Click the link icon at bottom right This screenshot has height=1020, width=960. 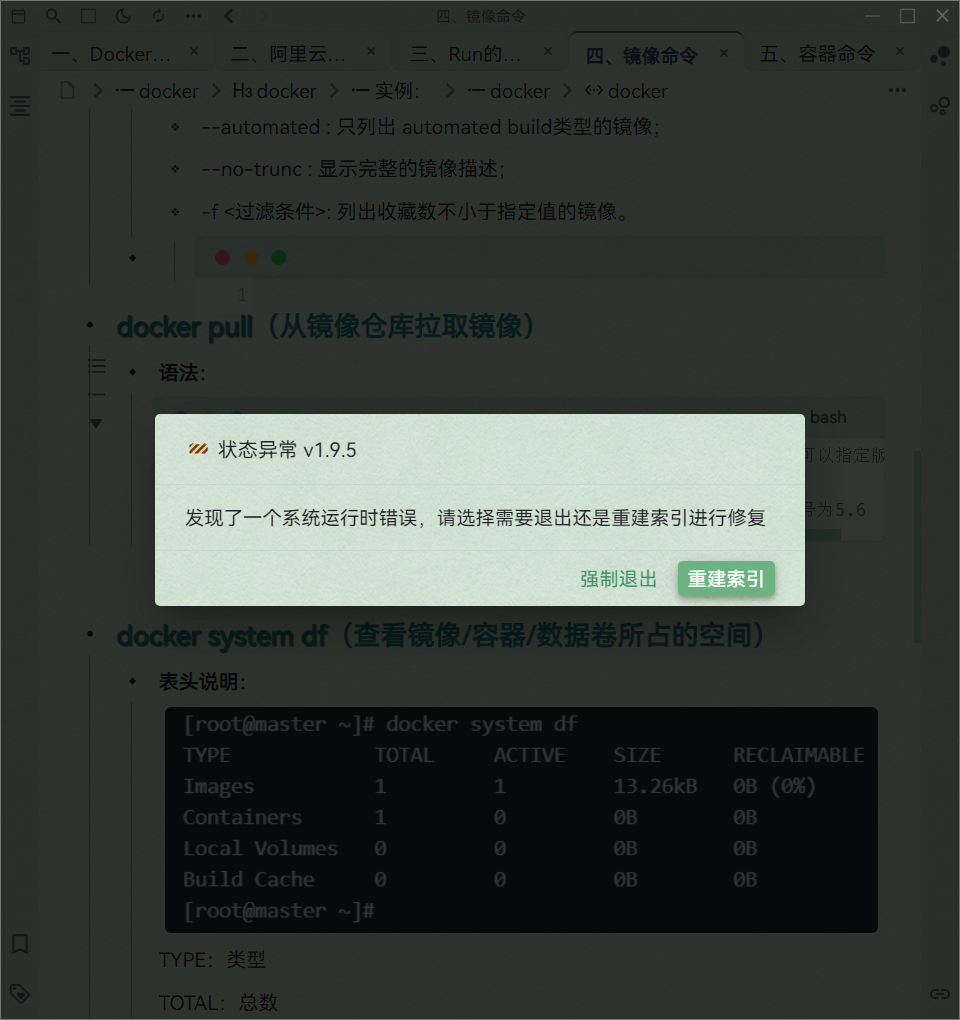939,993
